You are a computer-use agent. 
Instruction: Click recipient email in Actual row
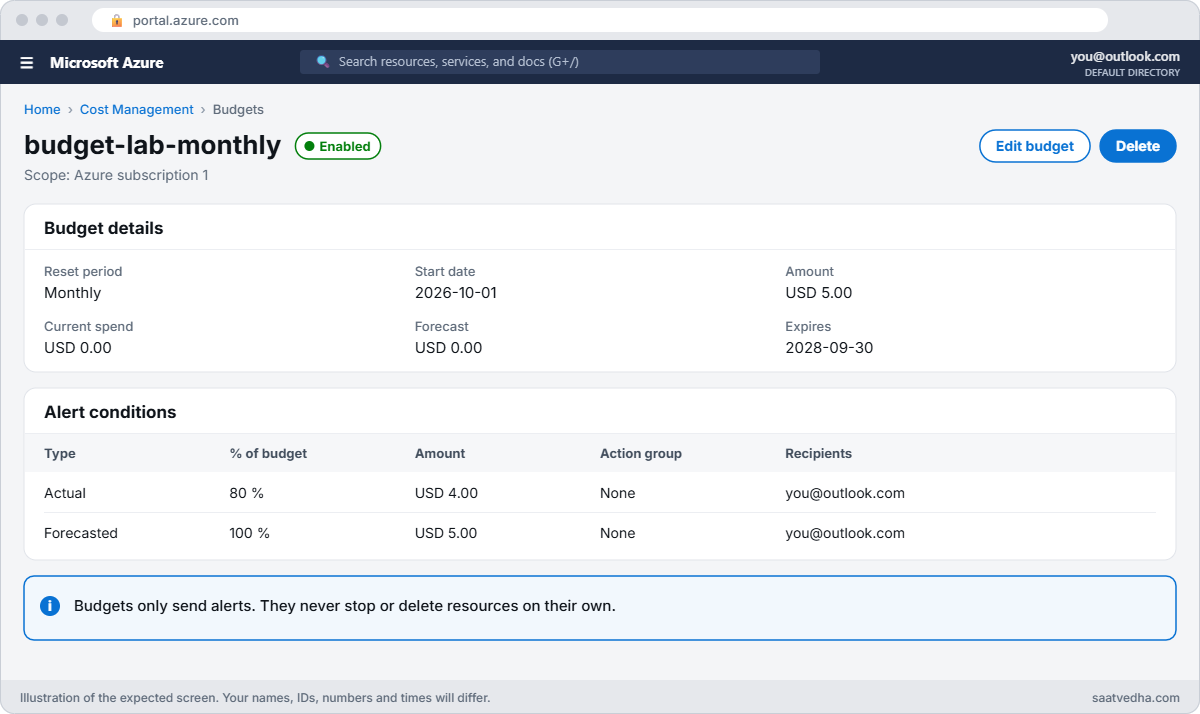pyautogui.click(x=845, y=493)
